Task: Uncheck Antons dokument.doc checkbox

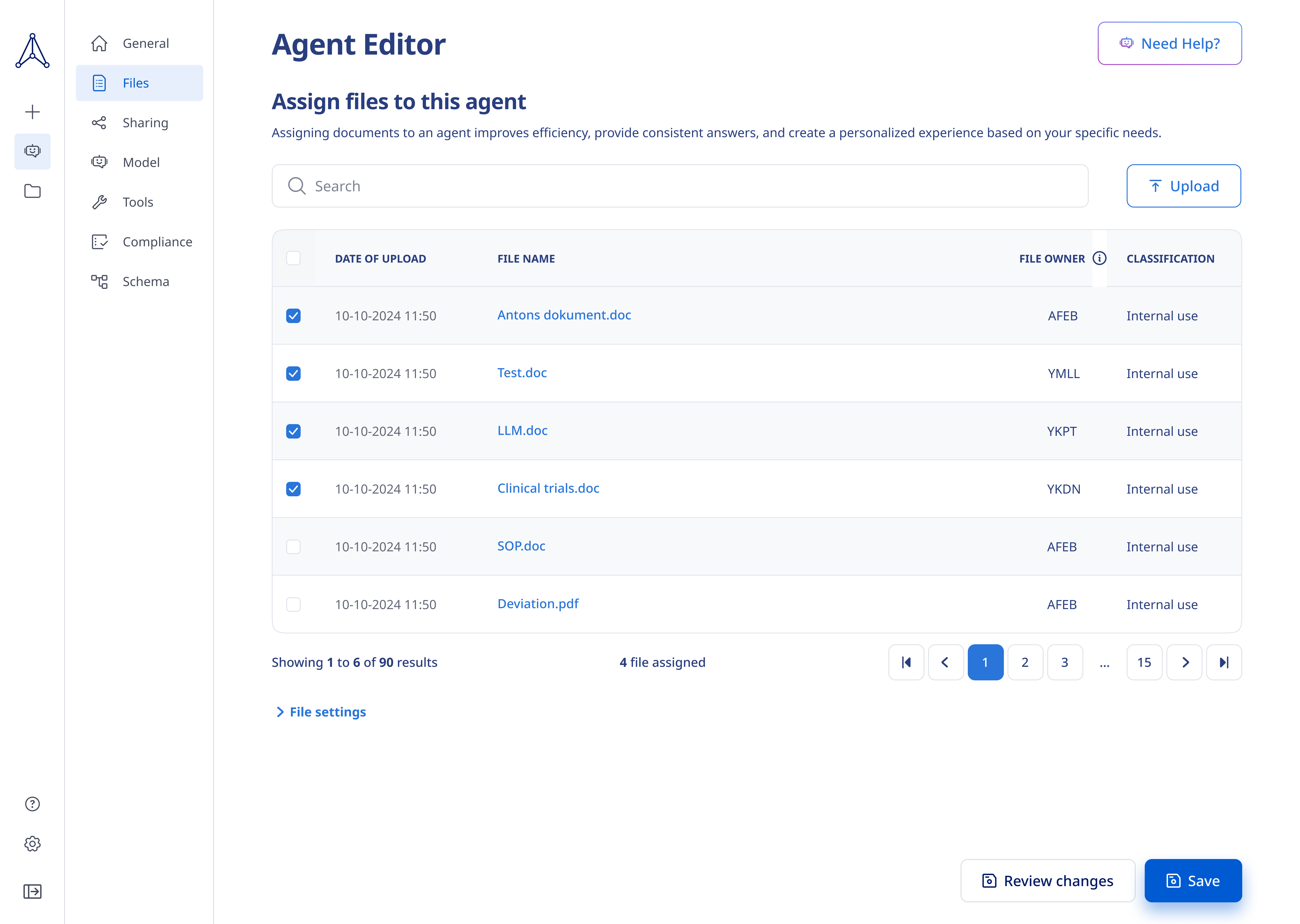Action: coord(293,316)
